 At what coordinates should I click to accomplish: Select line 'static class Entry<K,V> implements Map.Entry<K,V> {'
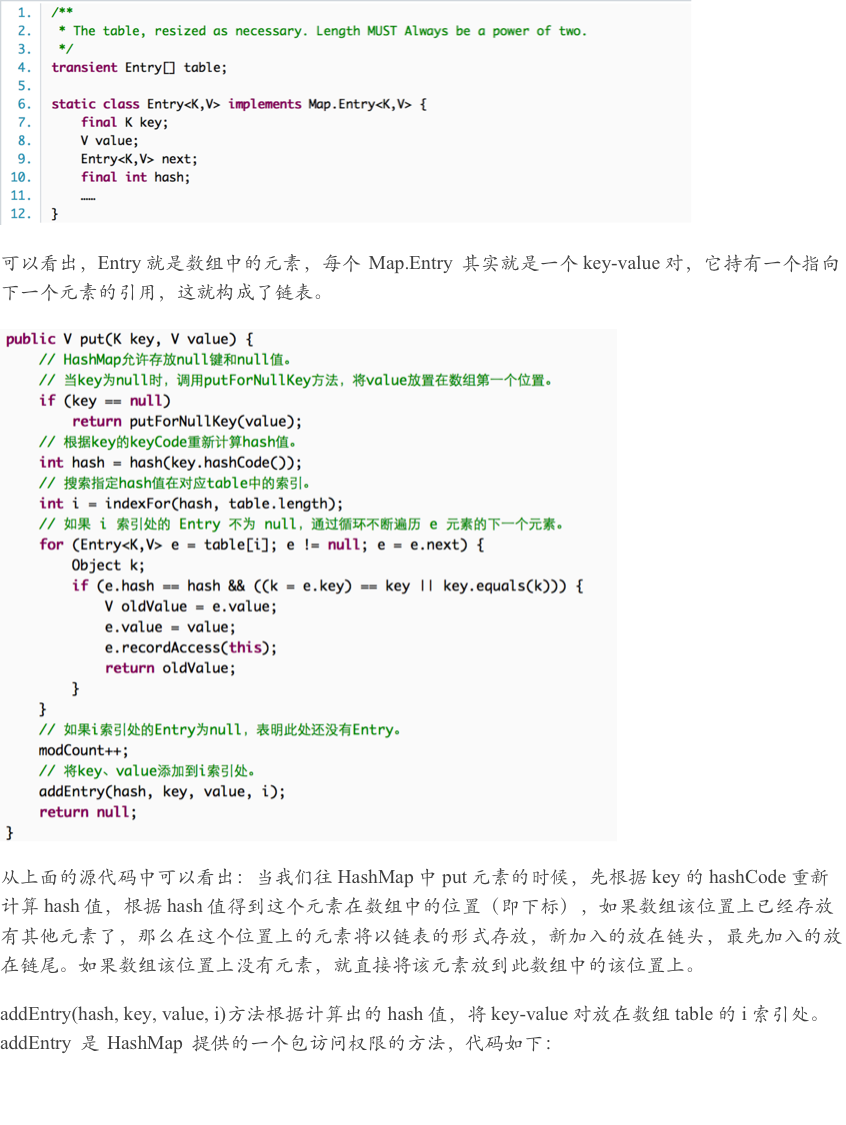[239, 104]
